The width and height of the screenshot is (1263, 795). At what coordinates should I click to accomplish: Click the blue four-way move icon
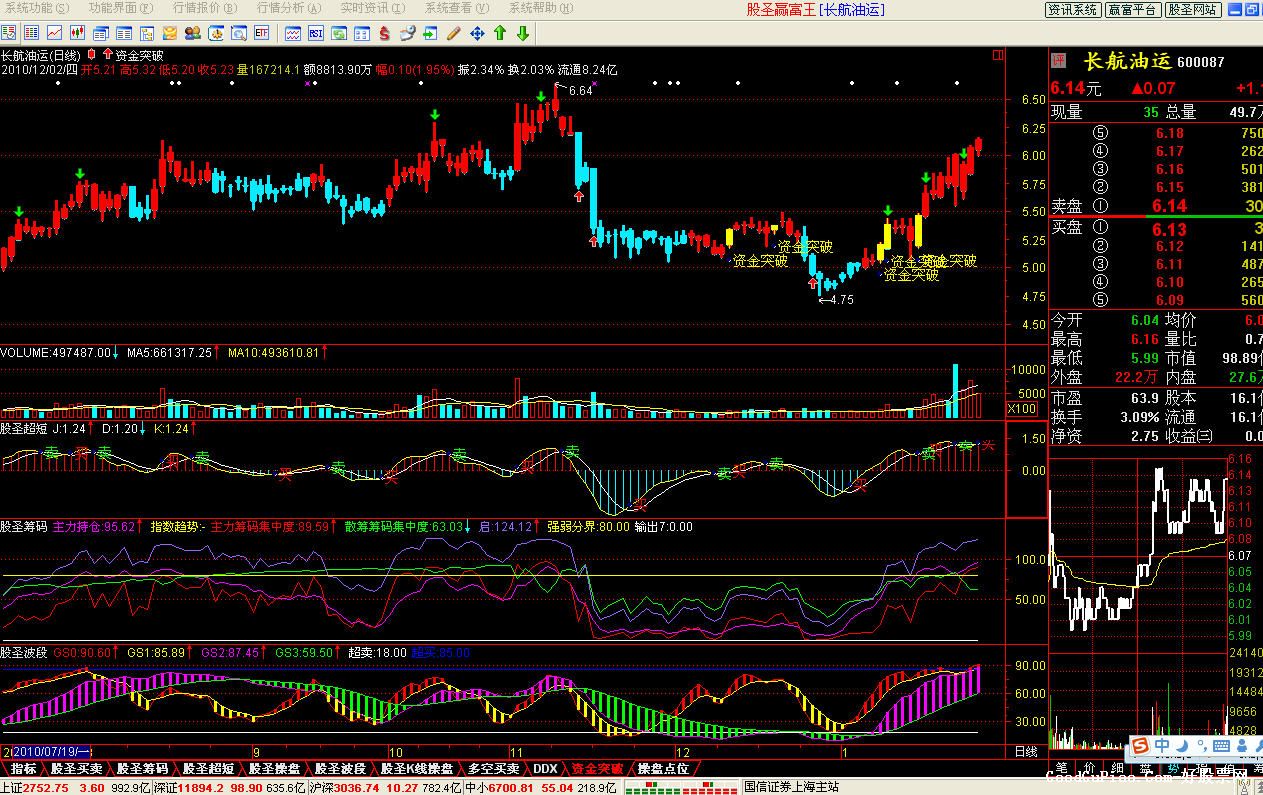click(477, 33)
